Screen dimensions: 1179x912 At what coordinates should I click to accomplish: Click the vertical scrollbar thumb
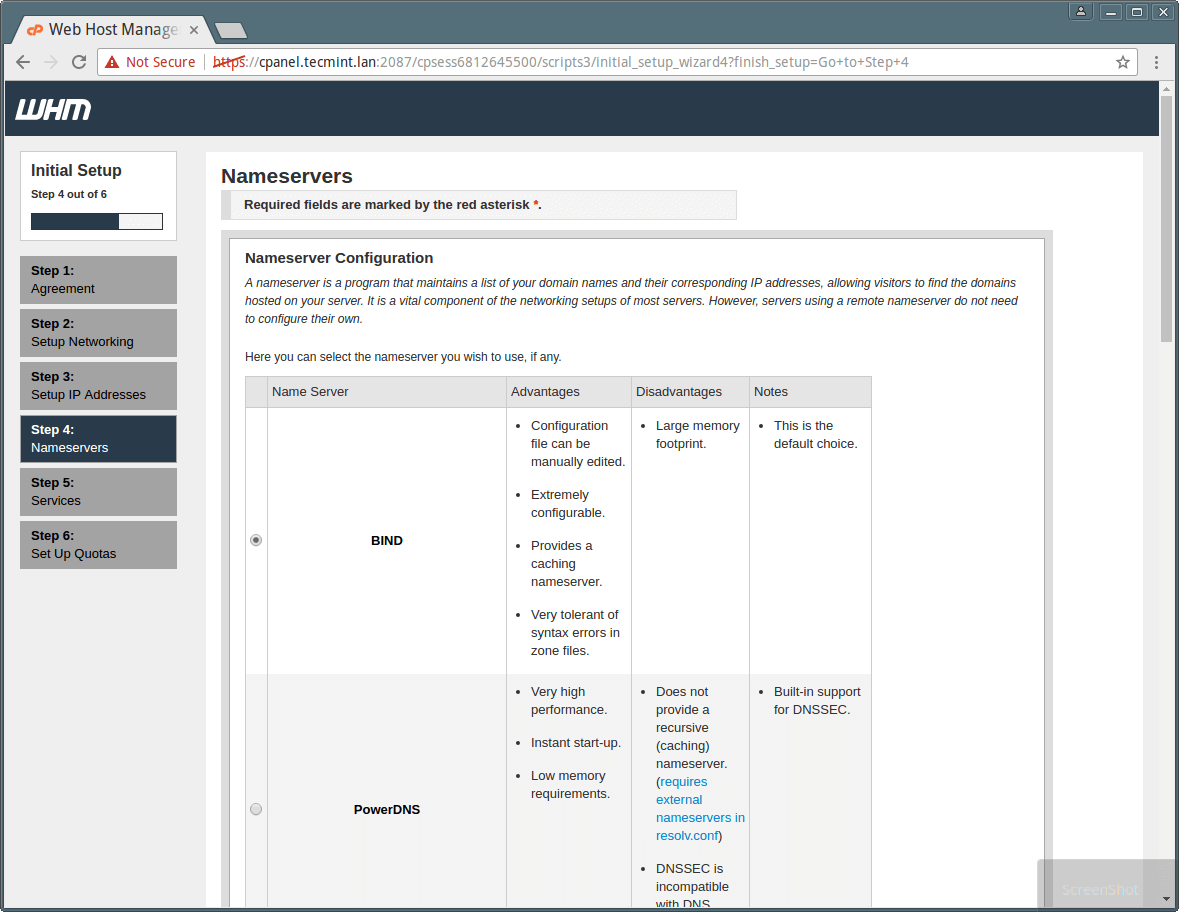pyautogui.click(x=1166, y=218)
